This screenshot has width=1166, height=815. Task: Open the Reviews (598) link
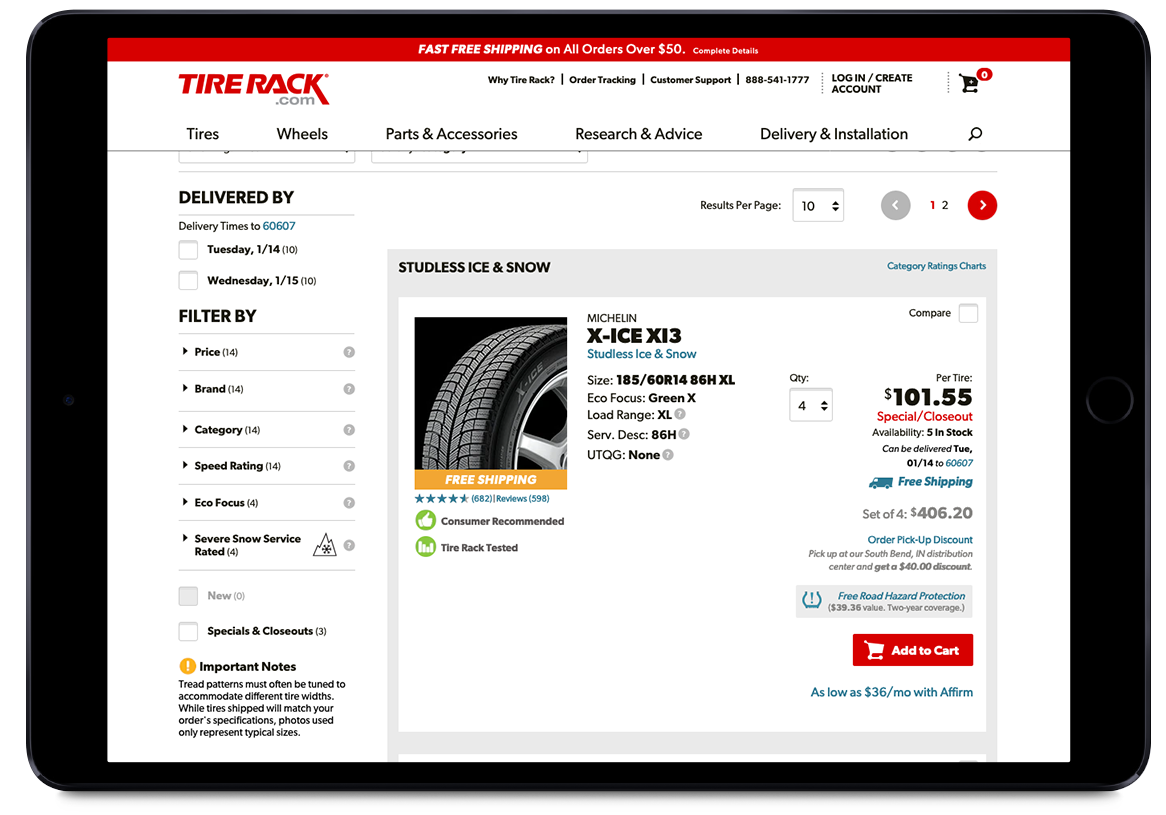[x=523, y=499]
